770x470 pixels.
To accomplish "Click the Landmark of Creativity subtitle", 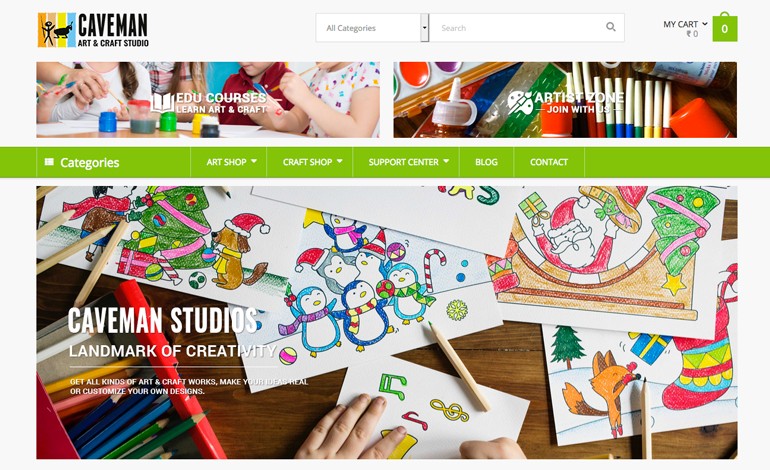I will (x=173, y=351).
